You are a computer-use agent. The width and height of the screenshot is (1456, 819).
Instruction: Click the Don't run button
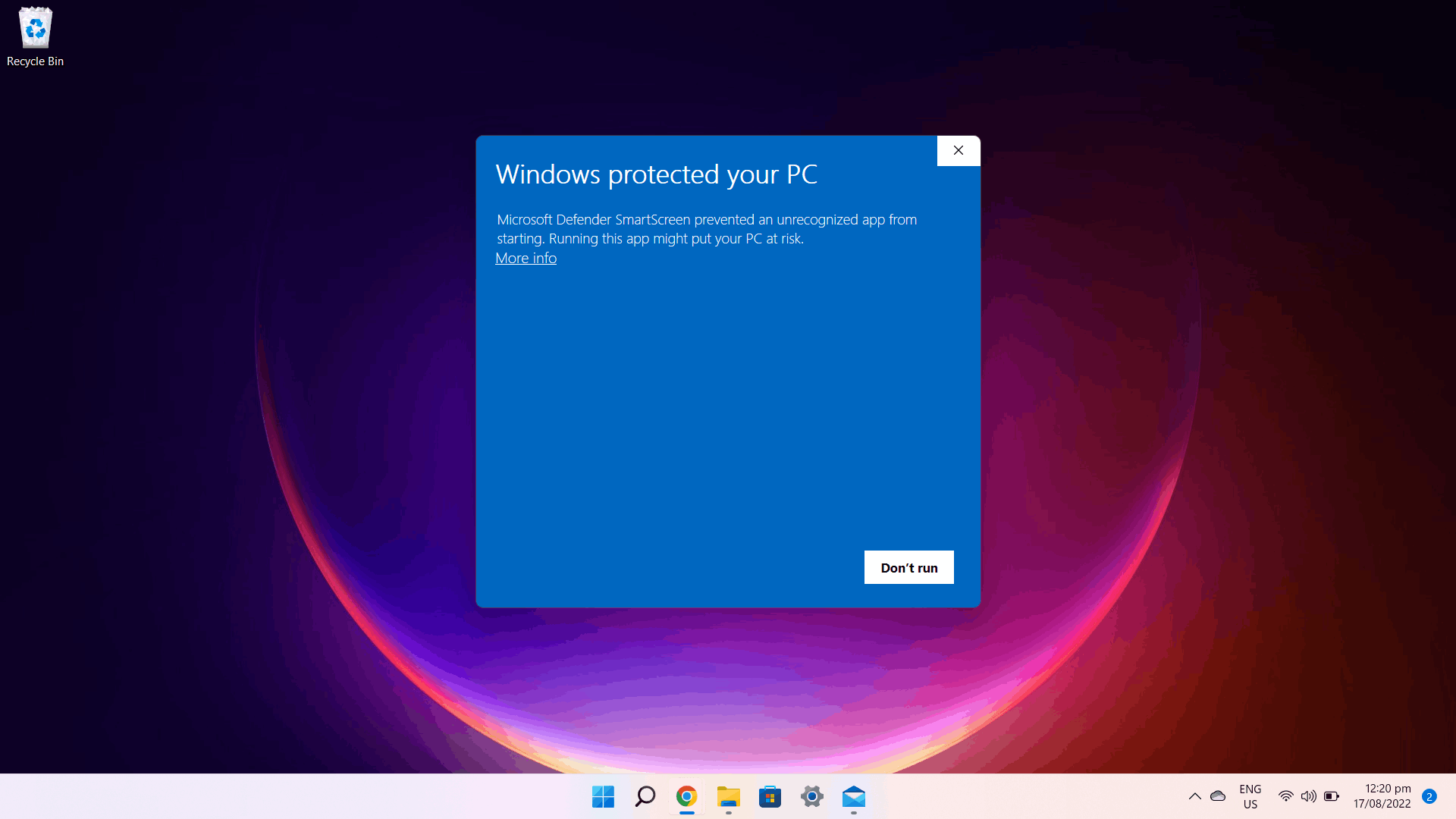[x=908, y=567]
